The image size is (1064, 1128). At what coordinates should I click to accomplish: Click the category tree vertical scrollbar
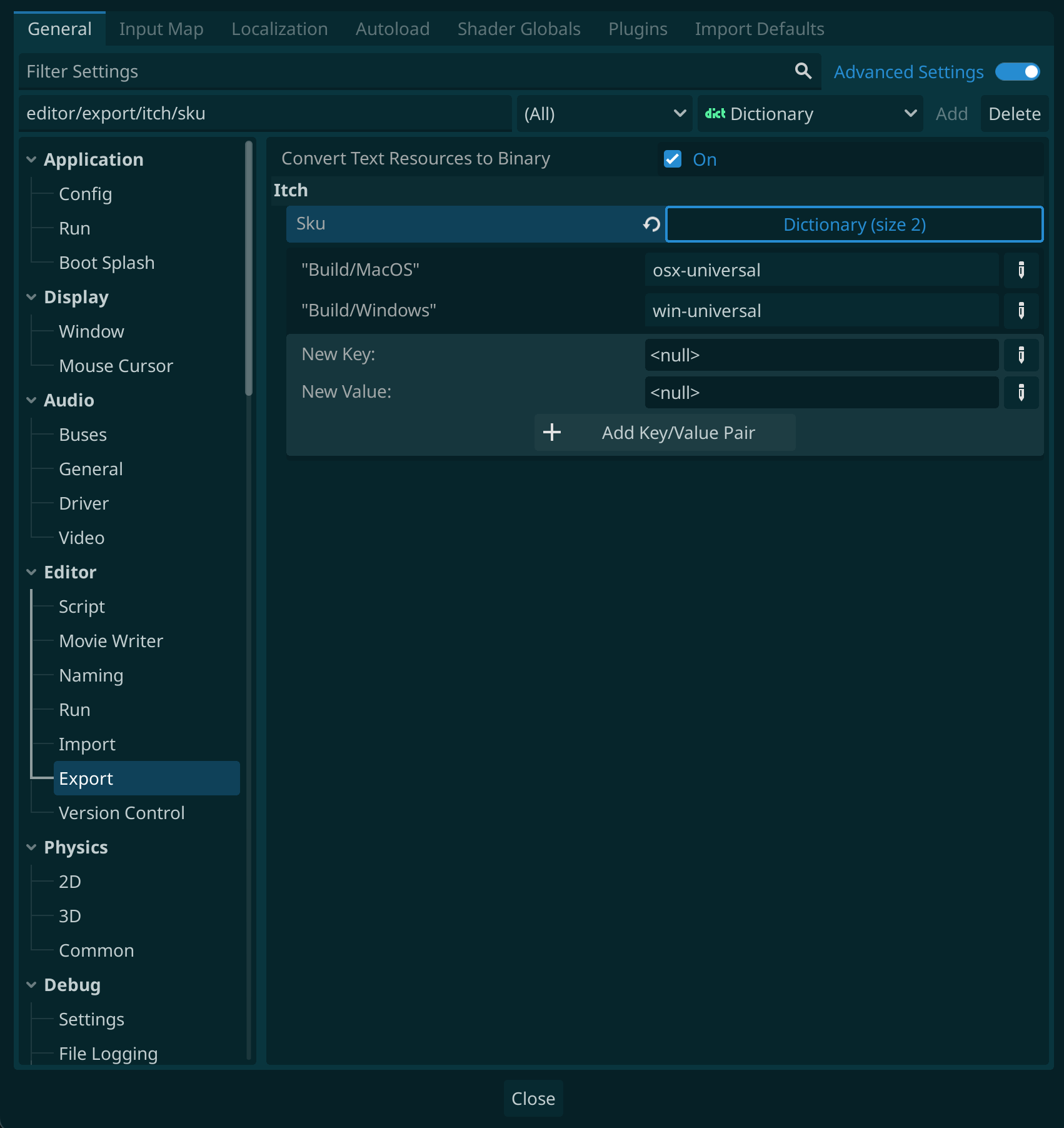(249, 269)
